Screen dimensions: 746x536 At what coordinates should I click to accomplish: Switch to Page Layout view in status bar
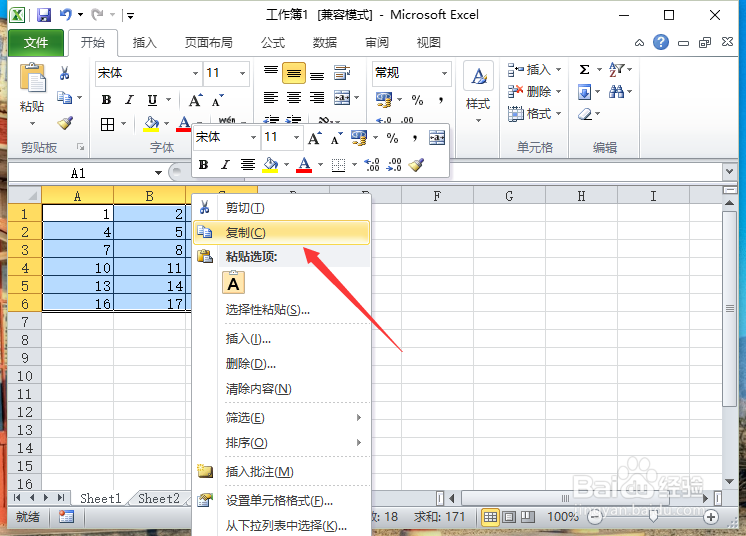(509, 517)
